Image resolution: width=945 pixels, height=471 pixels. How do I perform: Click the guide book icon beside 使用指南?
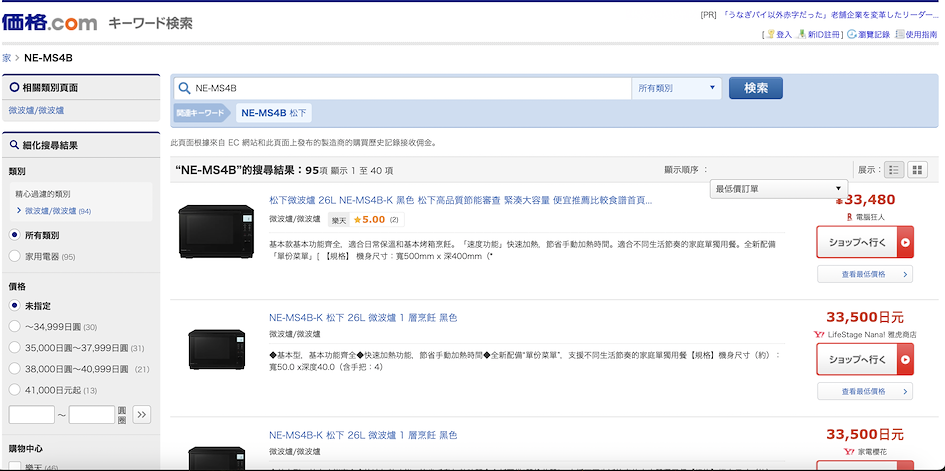[x=900, y=34]
